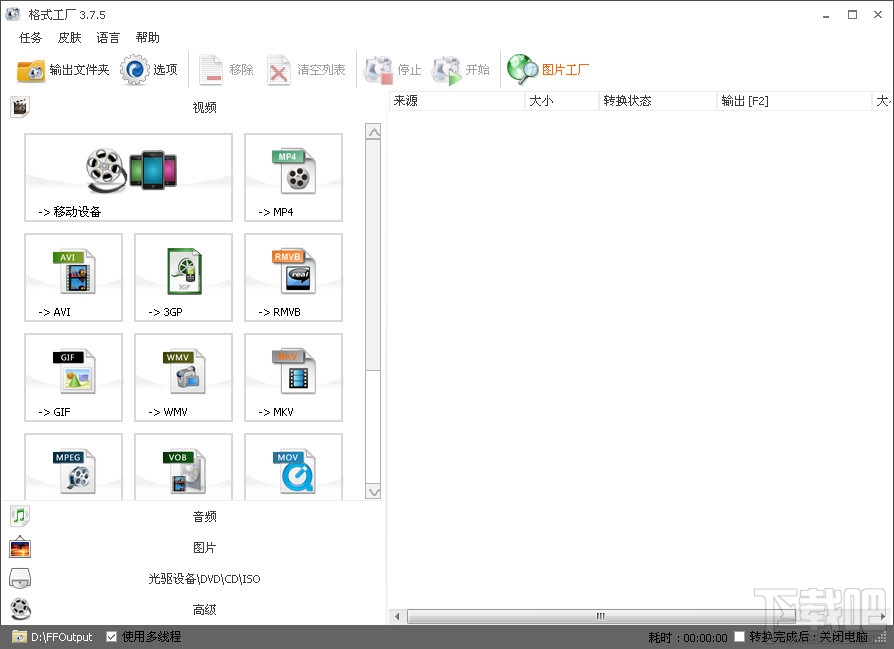Choose the -> WMV conversion tile

coord(184,378)
